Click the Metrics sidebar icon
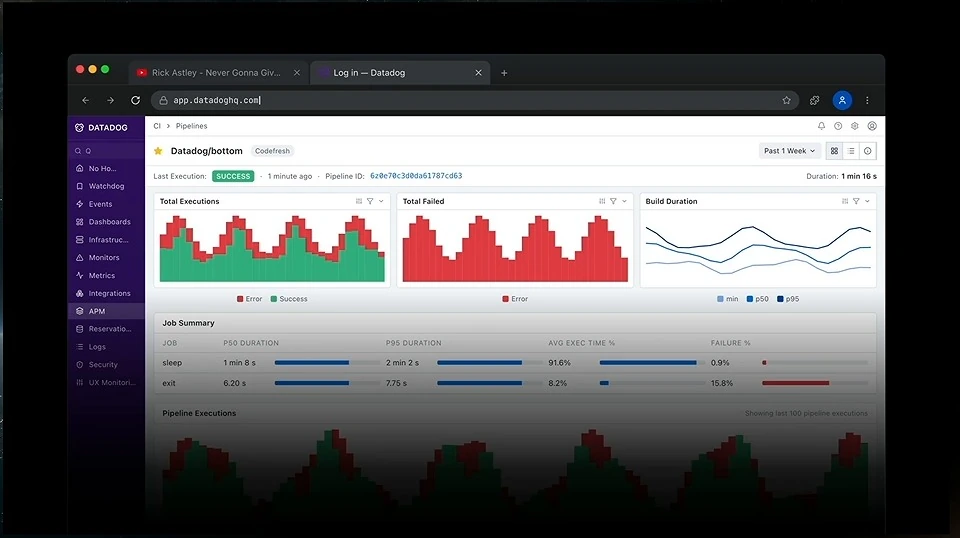The image size is (960, 538). point(80,275)
